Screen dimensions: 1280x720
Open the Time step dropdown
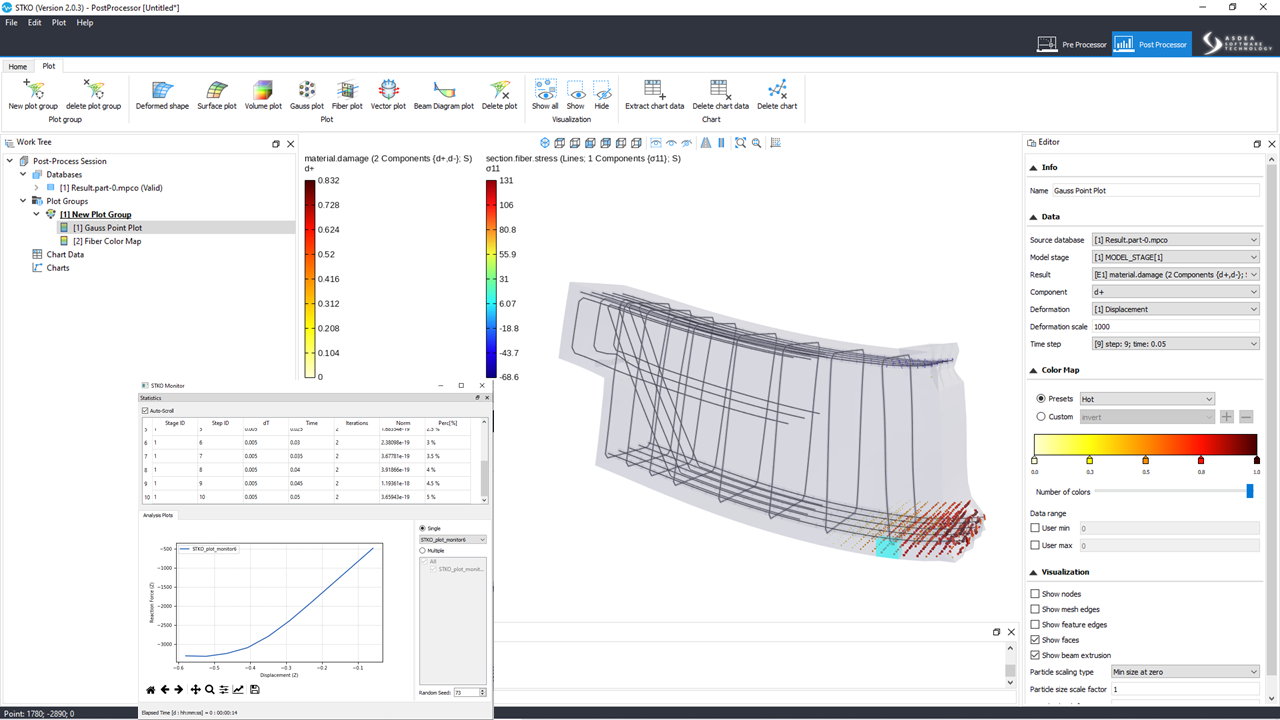1175,344
